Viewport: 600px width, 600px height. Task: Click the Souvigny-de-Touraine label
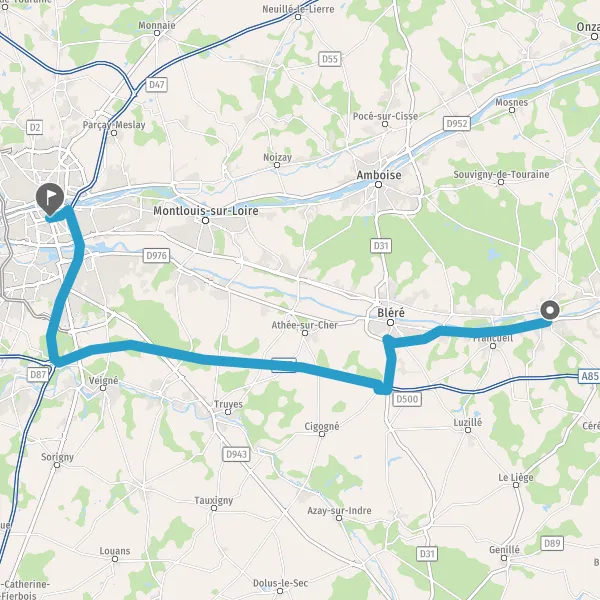(x=501, y=174)
